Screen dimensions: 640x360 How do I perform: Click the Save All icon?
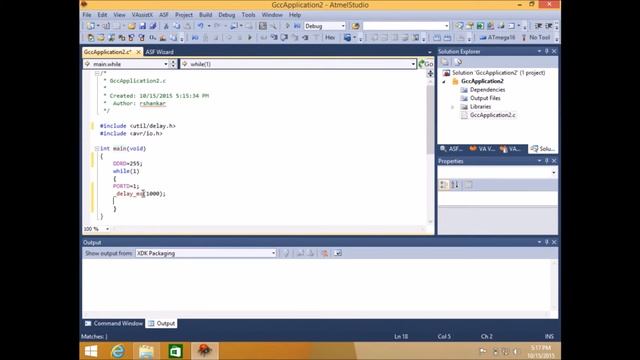tap(153, 26)
